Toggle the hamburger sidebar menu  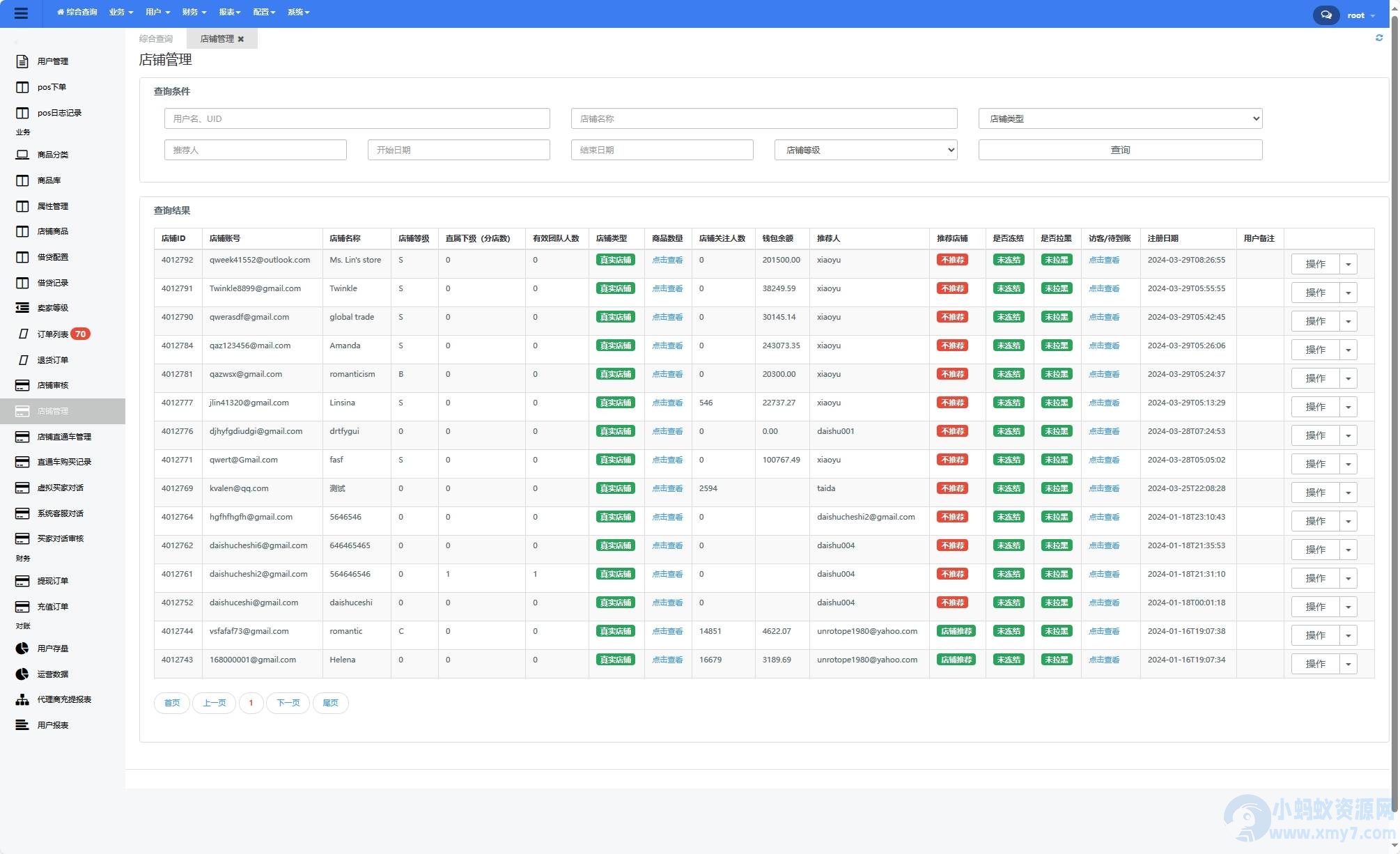(x=21, y=13)
